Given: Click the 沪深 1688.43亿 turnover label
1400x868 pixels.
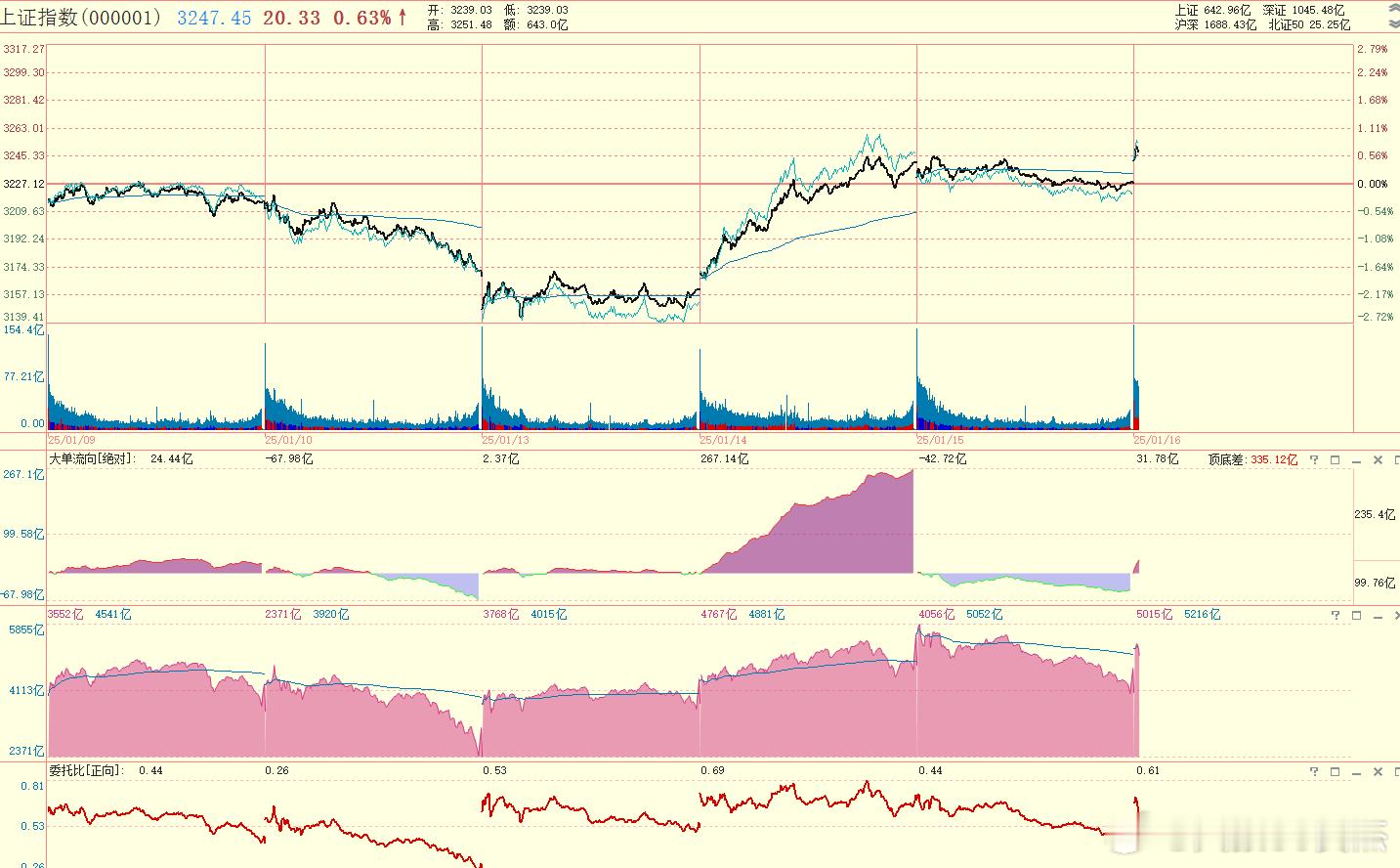Looking at the screenshot, I should 1216,24.
